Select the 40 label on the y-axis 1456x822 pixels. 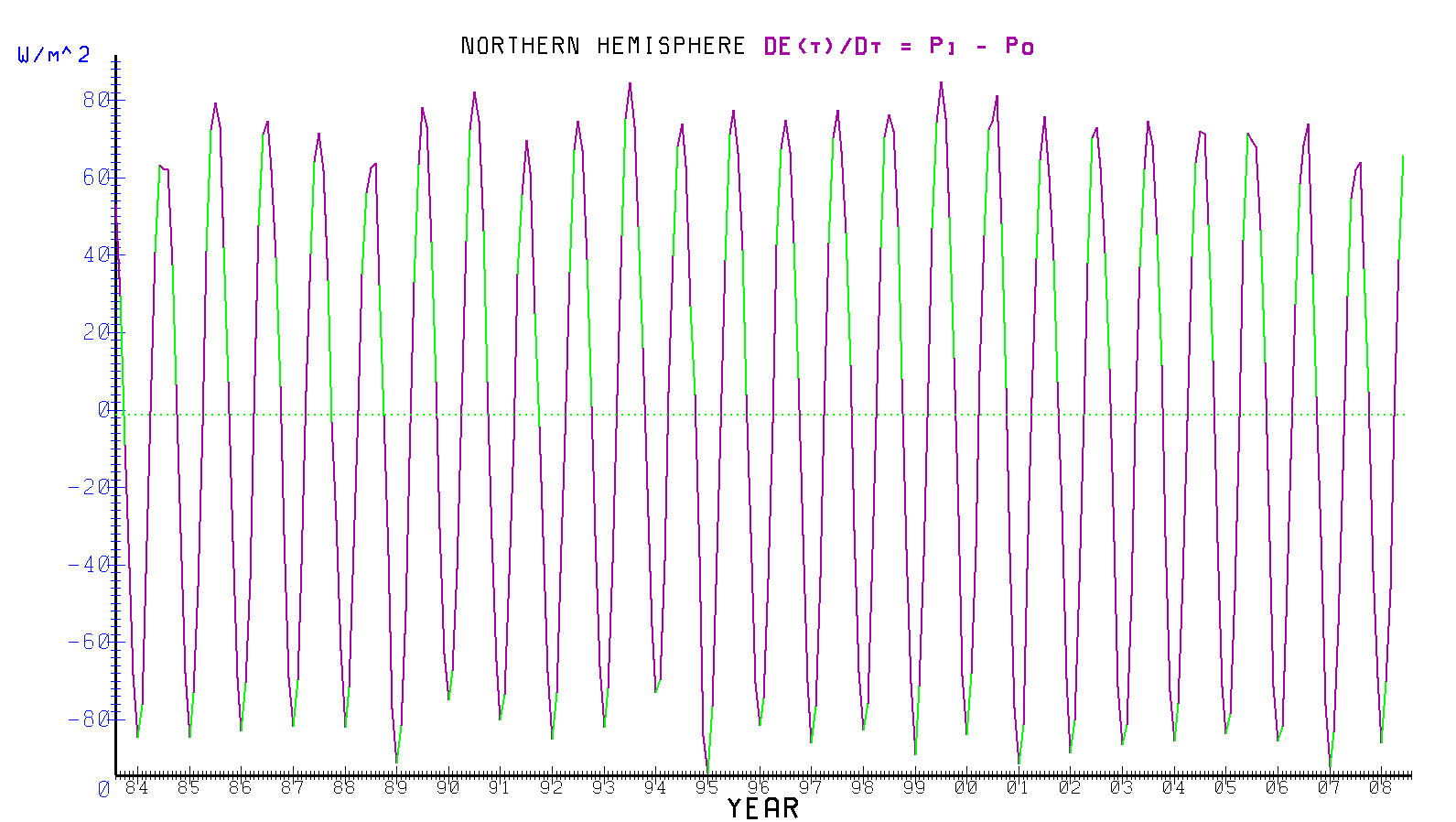click(95, 254)
